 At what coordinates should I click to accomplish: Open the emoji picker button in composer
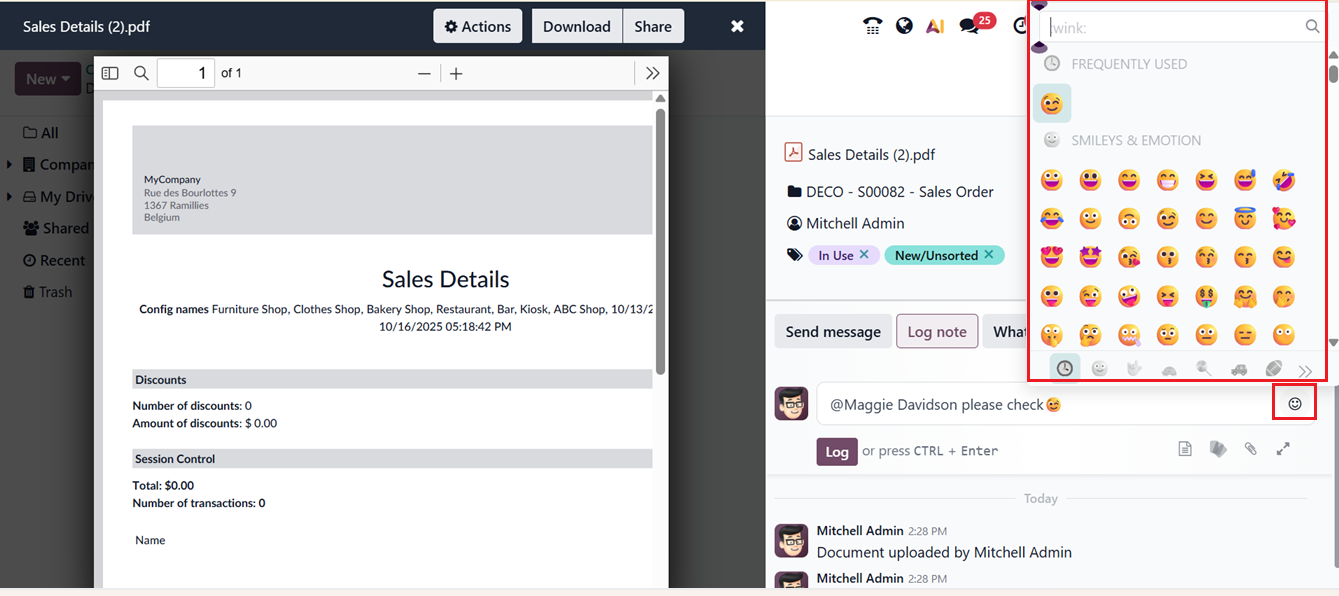[x=1294, y=404]
